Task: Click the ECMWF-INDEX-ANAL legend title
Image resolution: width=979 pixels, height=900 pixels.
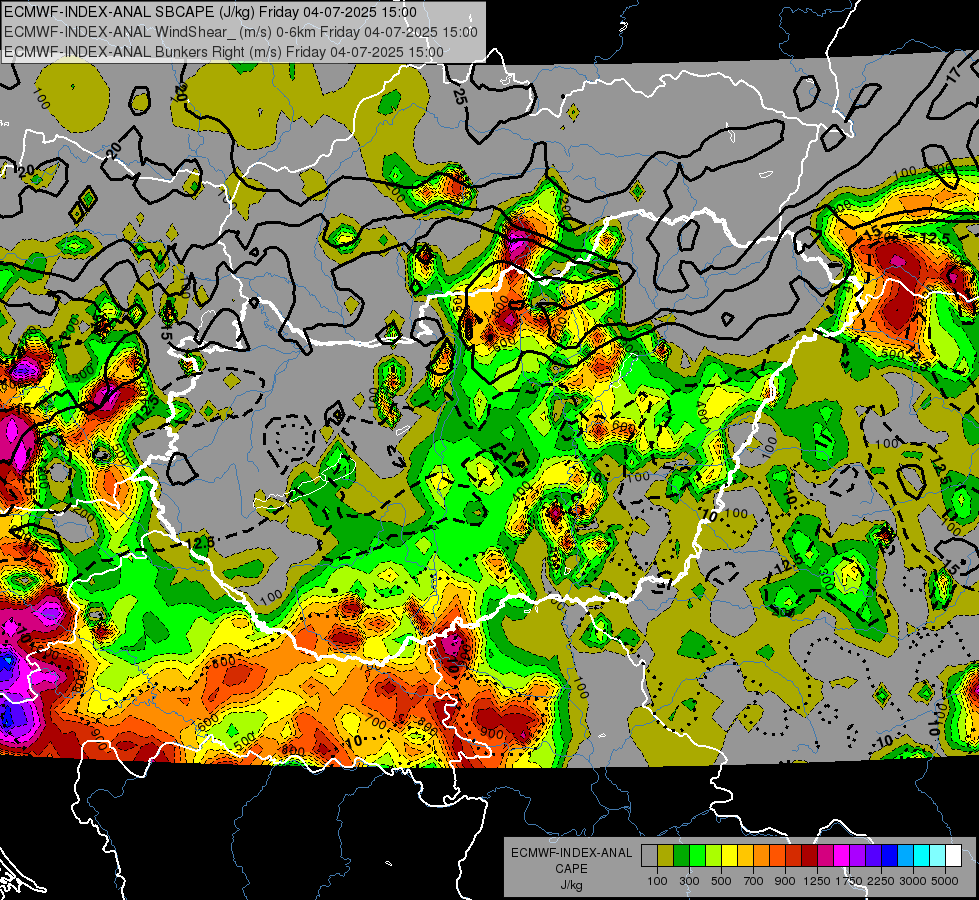Action: pyautogui.click(x=572, y=853)
